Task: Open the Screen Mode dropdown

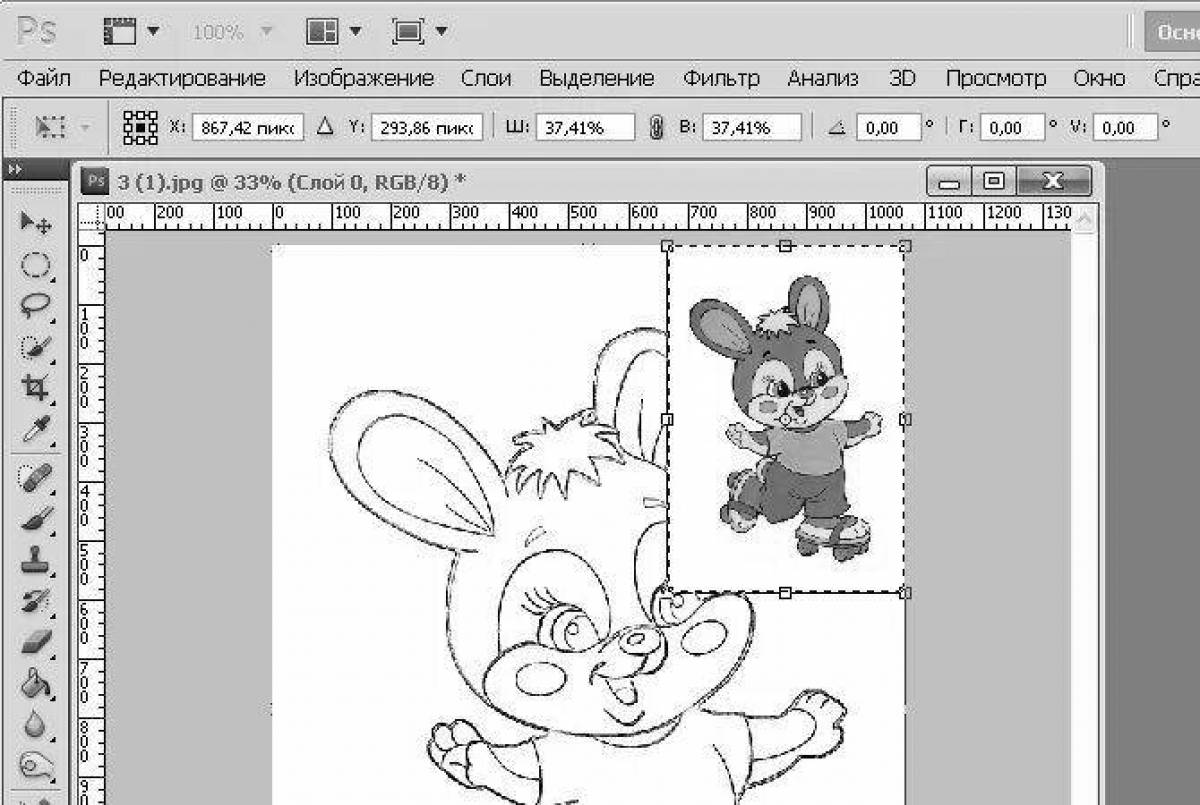Action: coord(419,32)
